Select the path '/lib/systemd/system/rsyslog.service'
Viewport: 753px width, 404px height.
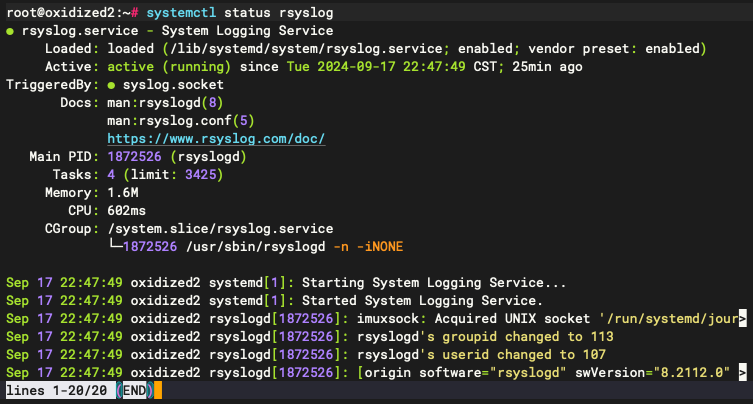click(x=306, y=49)
